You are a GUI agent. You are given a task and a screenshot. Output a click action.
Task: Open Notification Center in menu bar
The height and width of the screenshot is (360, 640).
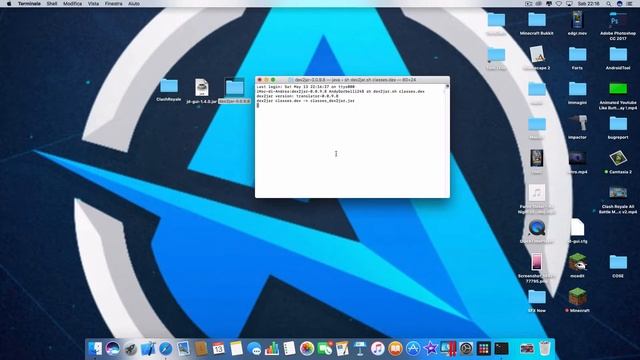click(630, 3)
